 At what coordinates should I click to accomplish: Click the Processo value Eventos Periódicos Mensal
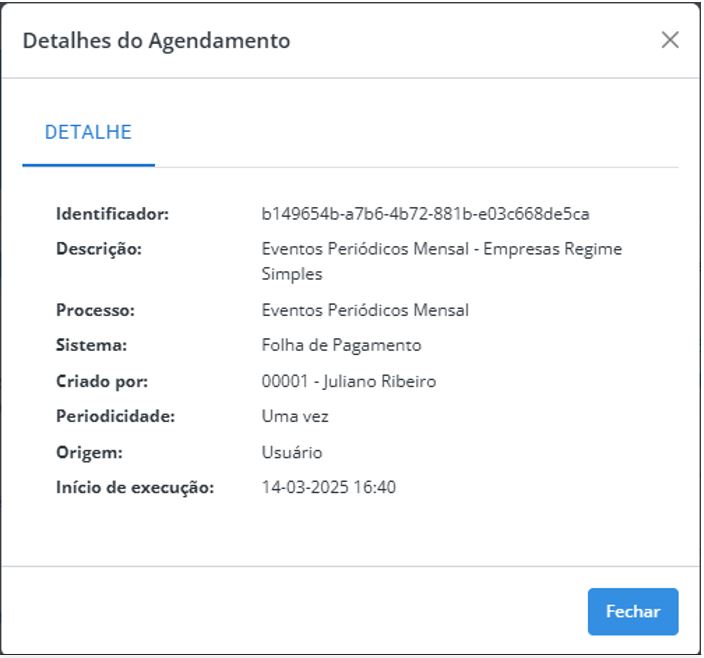[365, 310]
